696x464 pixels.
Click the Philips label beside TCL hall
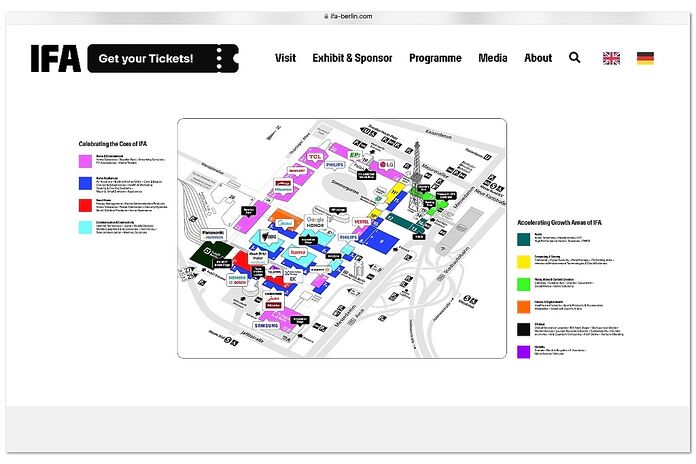click(x=335, y=165)
